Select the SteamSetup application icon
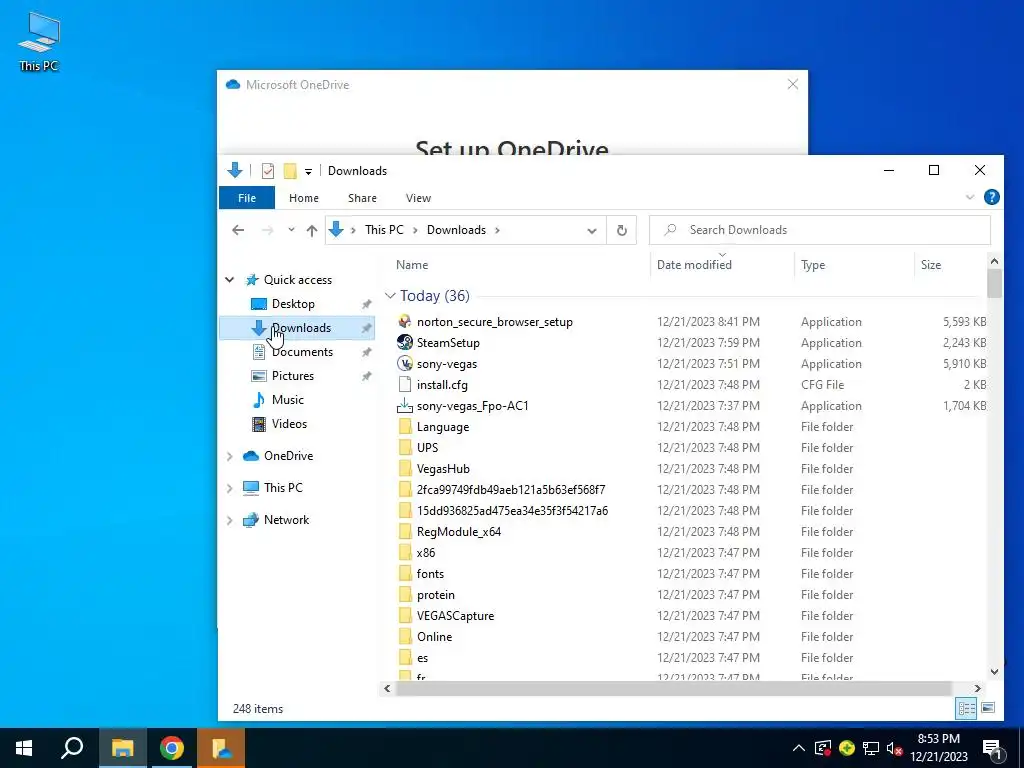 (x=405, y=342)
